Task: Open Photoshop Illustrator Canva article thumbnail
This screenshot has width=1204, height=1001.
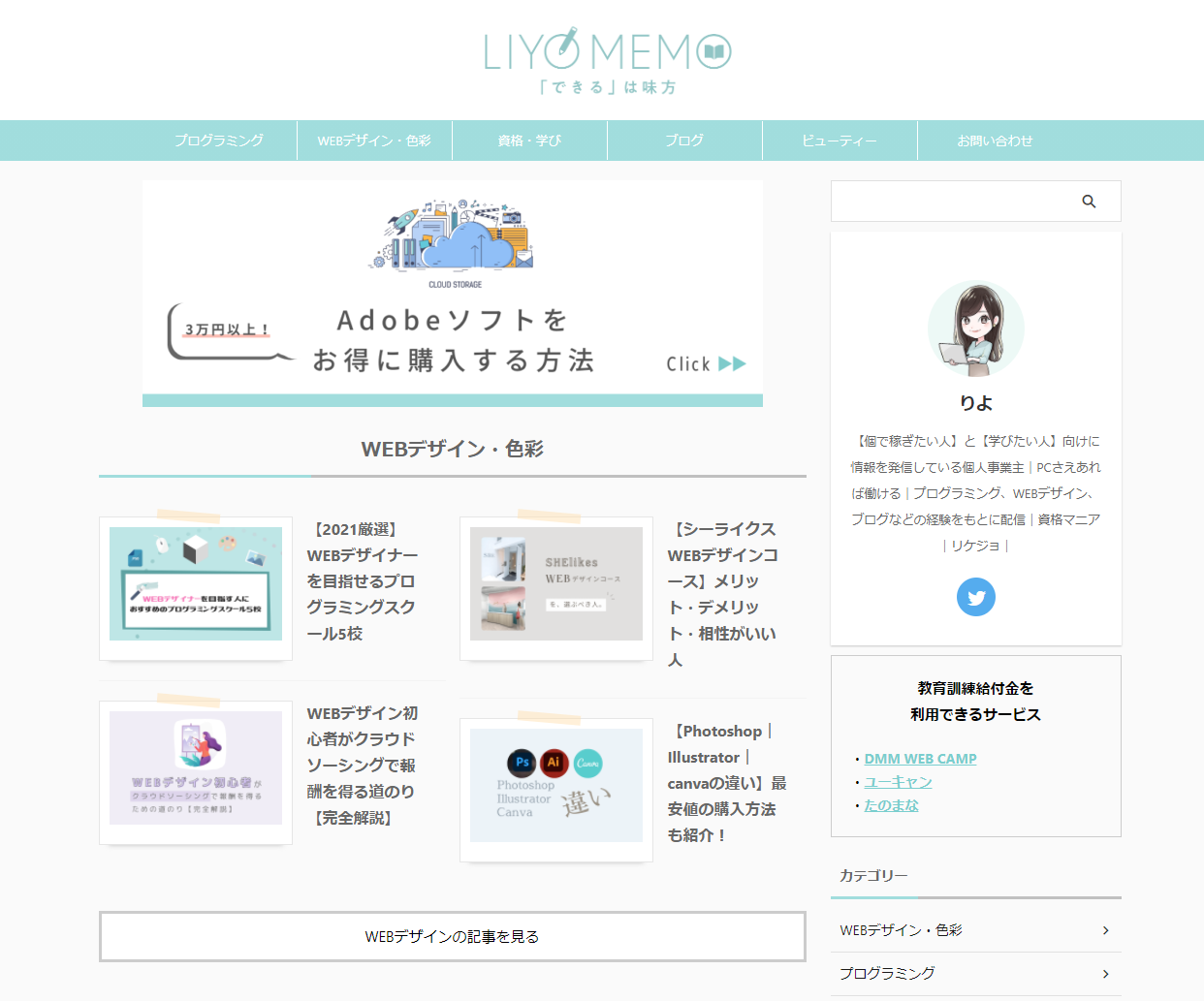Action: point(556,786)
